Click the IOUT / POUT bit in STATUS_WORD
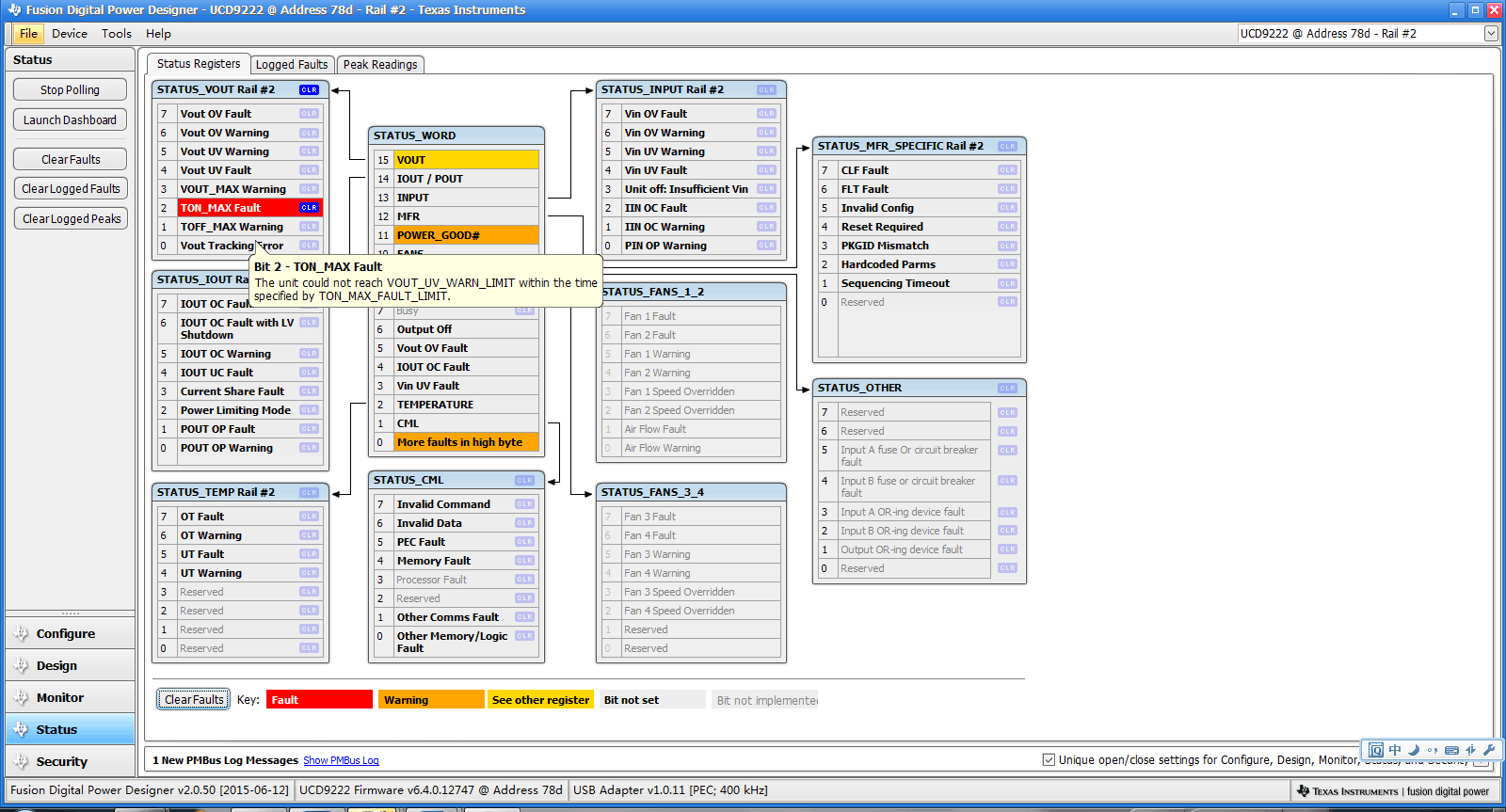The image size is (1506, 812). coord(466,179)
